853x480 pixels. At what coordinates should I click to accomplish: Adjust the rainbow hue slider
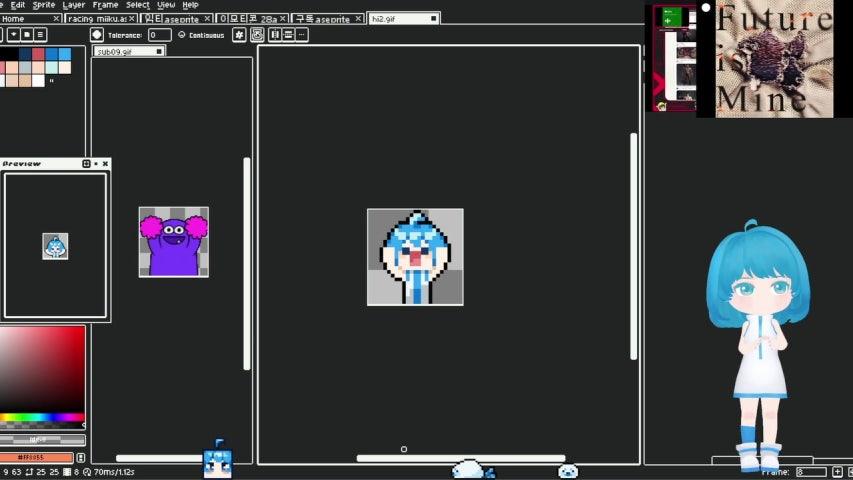(x=42, y=417)
